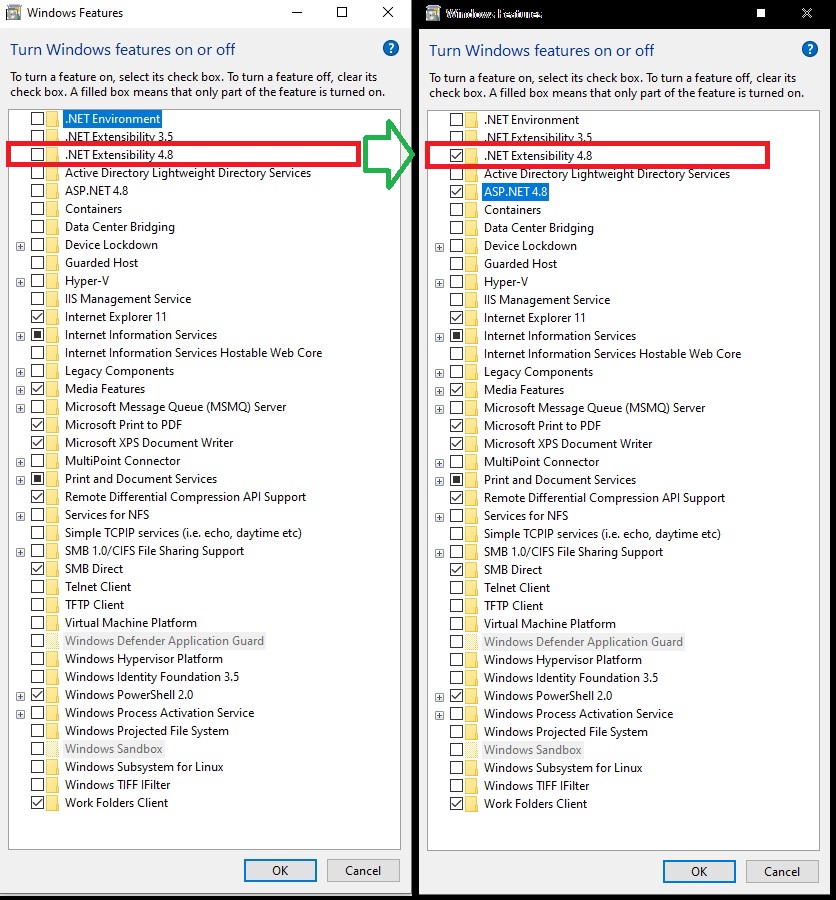
Task: Click folder icon beside SMB Direct in right window
Action: click(x=471, y=570)
